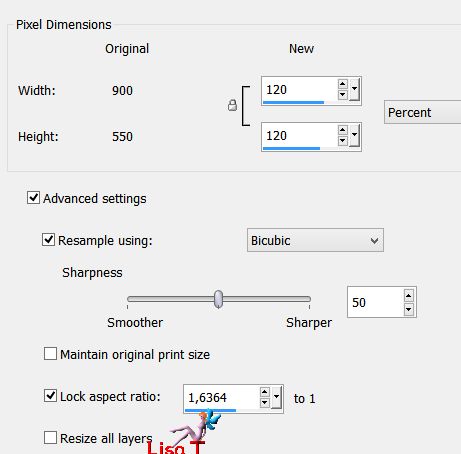The width and height of the screenshot is (461, 454).
Task: Click the new Width input field
Action: coord(300,90)
